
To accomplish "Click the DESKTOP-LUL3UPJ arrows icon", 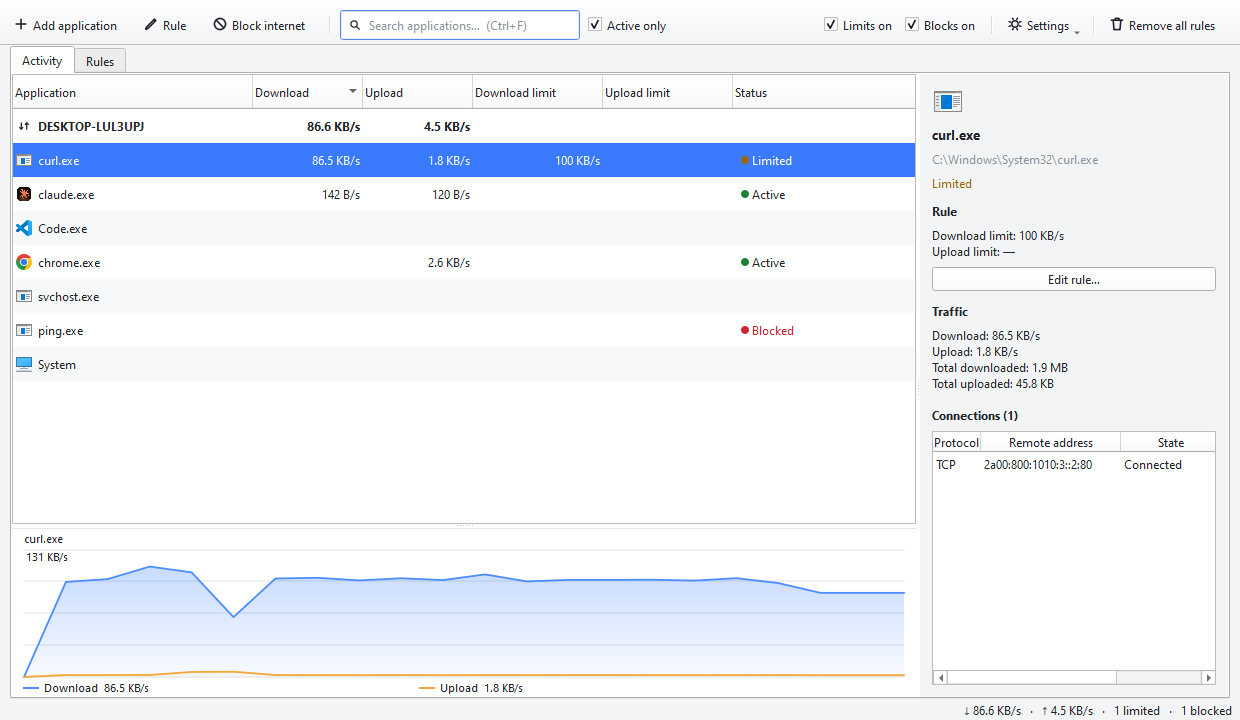I will (x=24, y=127).
